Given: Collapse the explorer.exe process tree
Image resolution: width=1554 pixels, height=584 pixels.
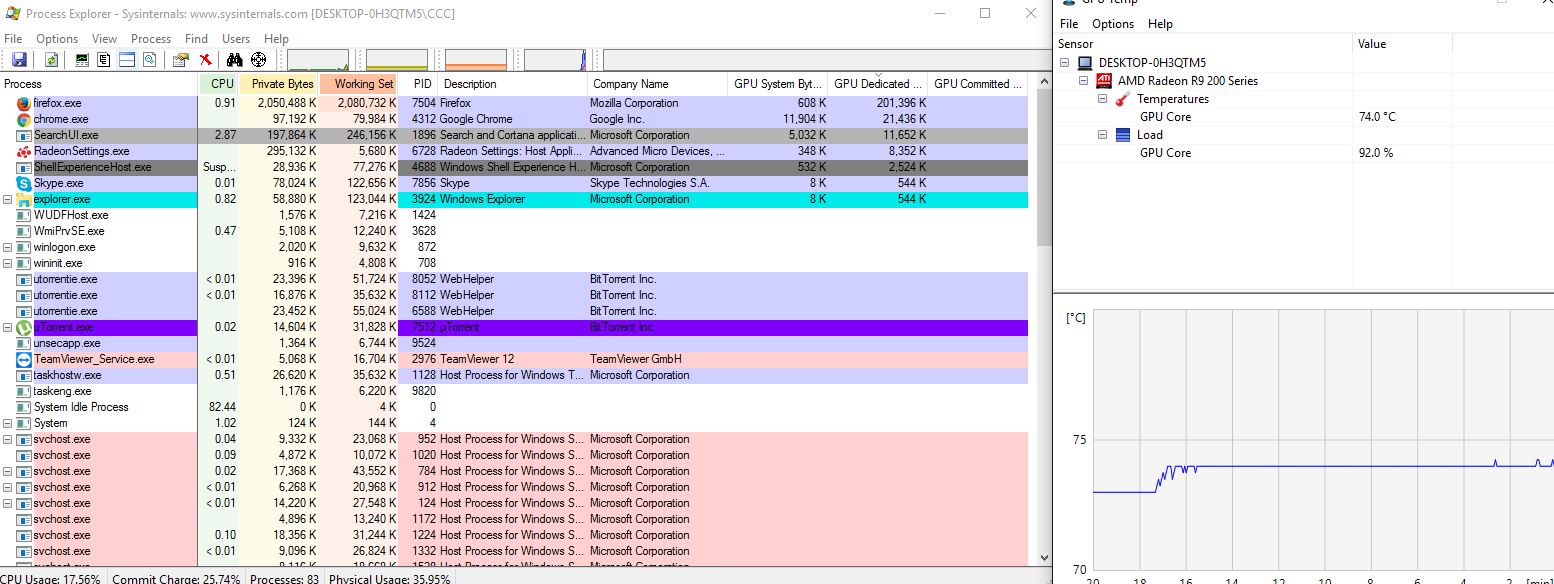Looking at the screenshot, I should (8, 199).
